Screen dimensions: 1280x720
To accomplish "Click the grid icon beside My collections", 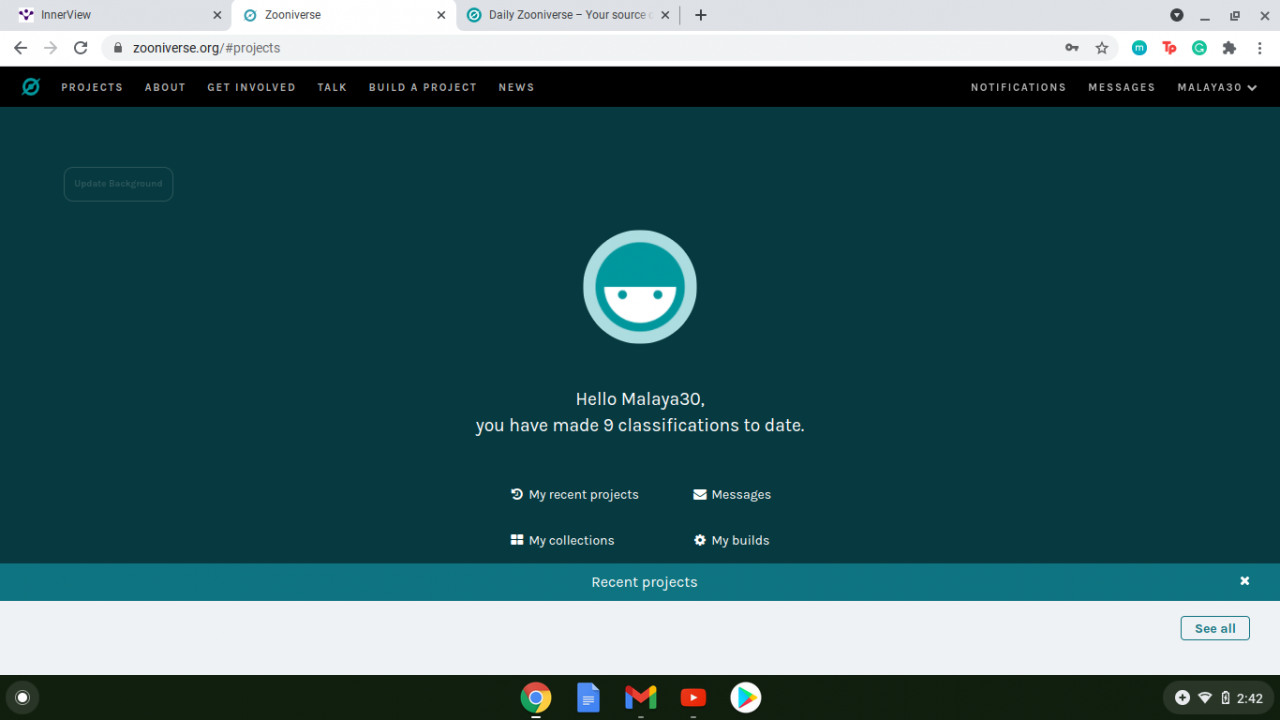I will (517, 540).
